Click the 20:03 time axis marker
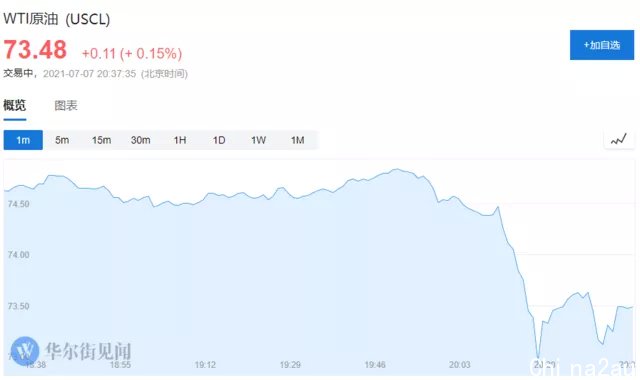This screenshot has height=380, width=640. 460,364
